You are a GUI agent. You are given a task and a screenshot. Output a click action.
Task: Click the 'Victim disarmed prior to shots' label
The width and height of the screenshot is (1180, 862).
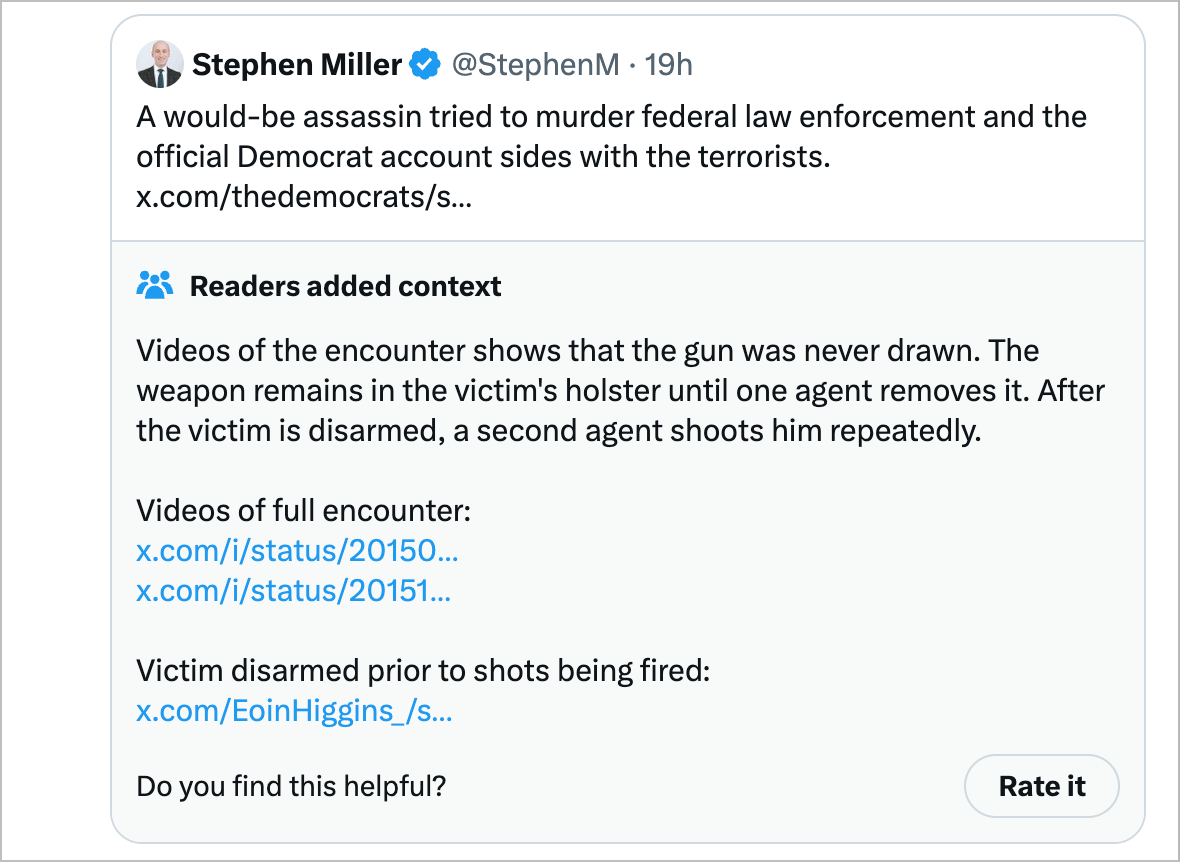[x=422, y=670]
